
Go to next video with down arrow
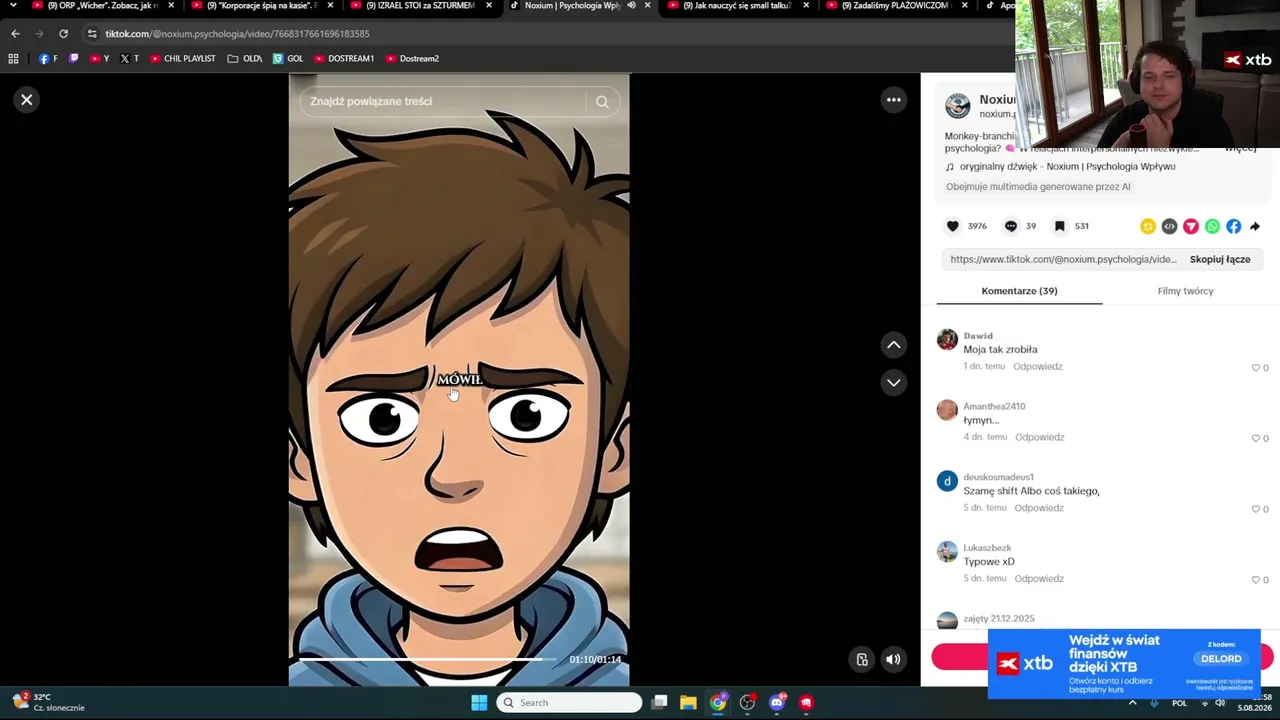pos(894,382)
